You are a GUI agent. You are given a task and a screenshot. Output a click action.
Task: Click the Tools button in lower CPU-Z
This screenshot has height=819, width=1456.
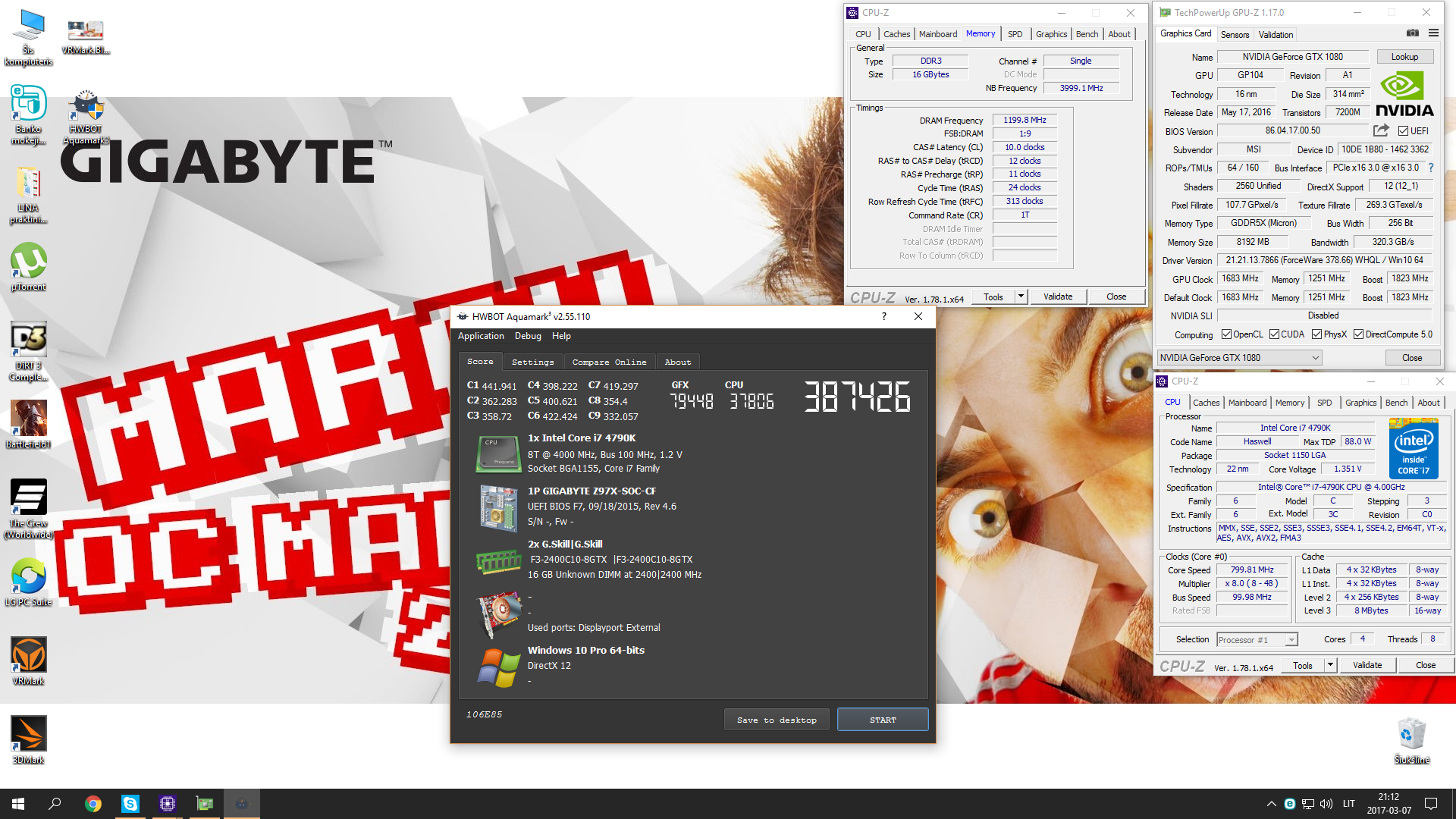click(x=1303, y=665)
